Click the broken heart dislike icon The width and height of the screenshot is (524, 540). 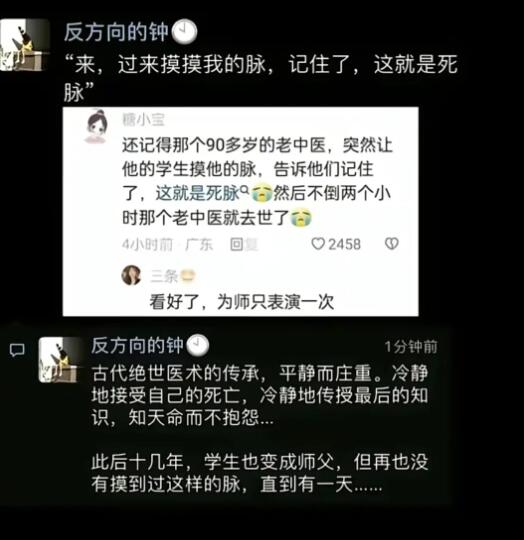pyautogui.click(x=391, y=244)
